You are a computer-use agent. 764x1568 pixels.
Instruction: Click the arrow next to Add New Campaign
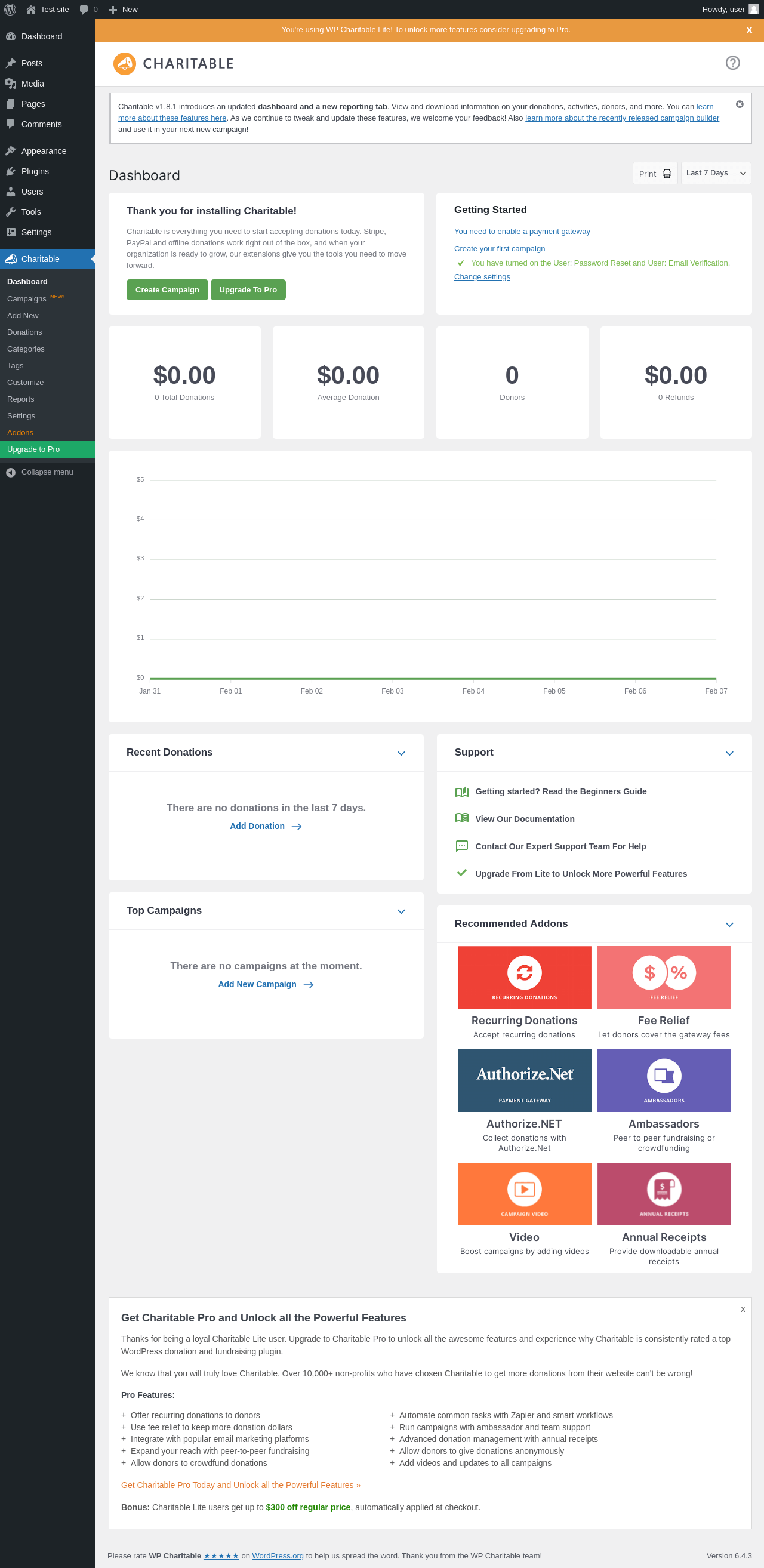click(x=309, y=984)
